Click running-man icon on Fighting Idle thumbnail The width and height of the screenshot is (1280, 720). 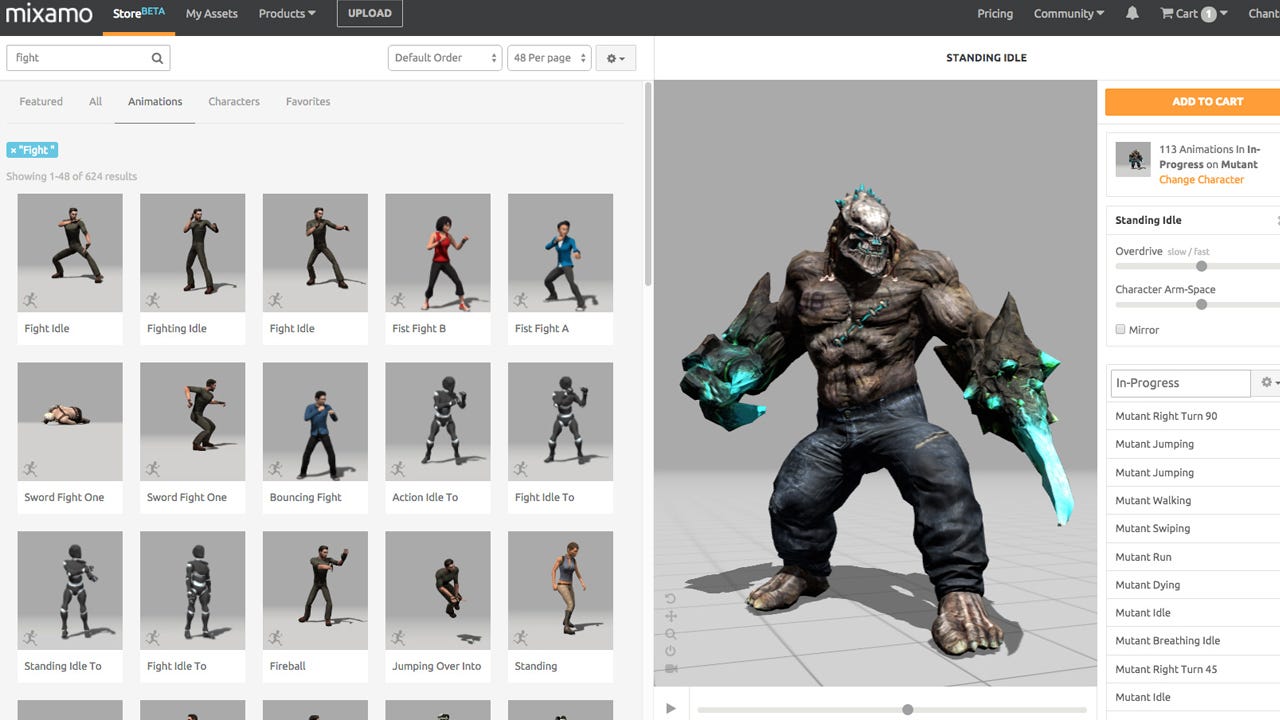[153, 300]
